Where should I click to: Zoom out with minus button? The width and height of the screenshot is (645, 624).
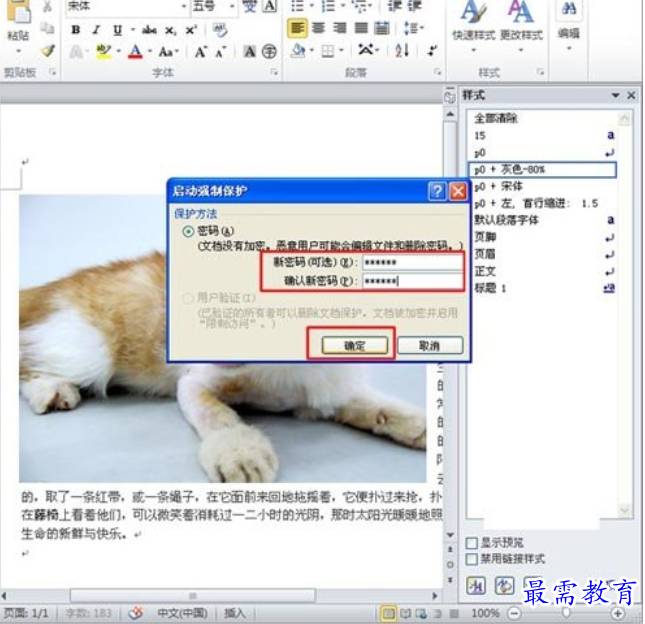(514, 613)
